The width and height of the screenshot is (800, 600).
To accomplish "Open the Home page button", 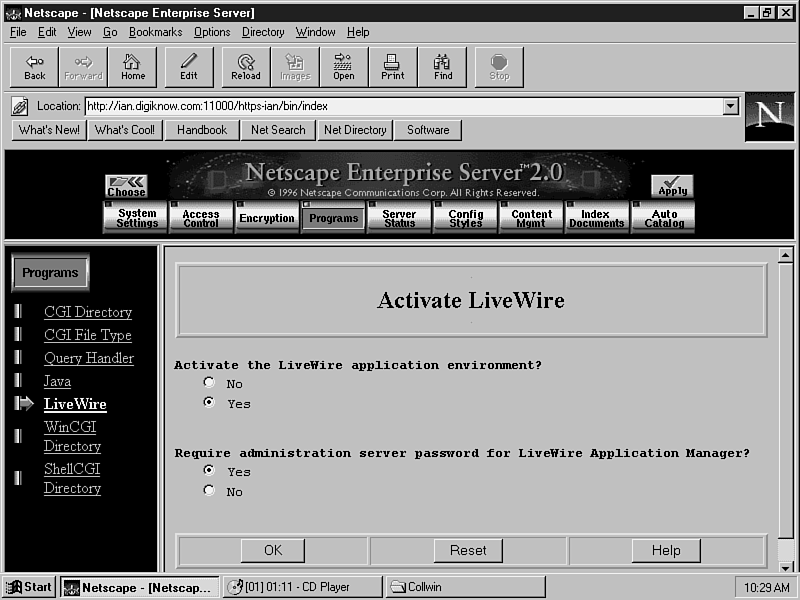I will click(133, 67).
